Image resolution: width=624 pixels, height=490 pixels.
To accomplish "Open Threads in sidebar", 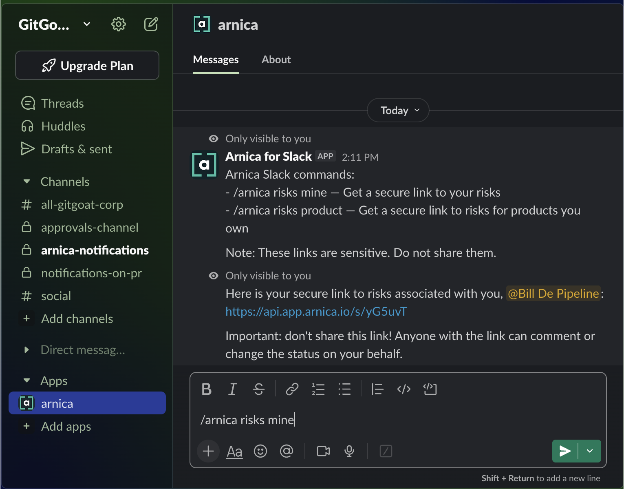I will tap(87, 103).
